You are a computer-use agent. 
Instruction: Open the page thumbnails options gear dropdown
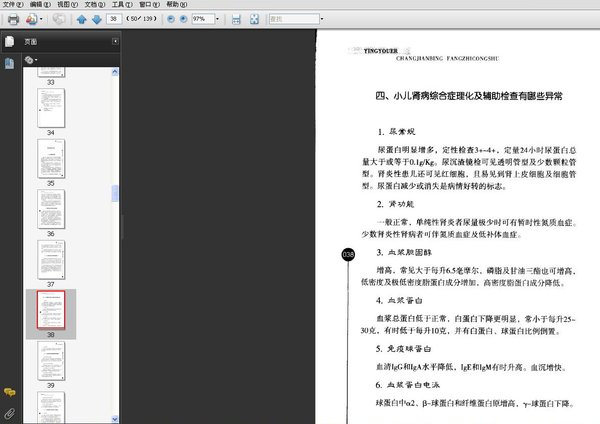pyautogui.click(x=31, y=60)
